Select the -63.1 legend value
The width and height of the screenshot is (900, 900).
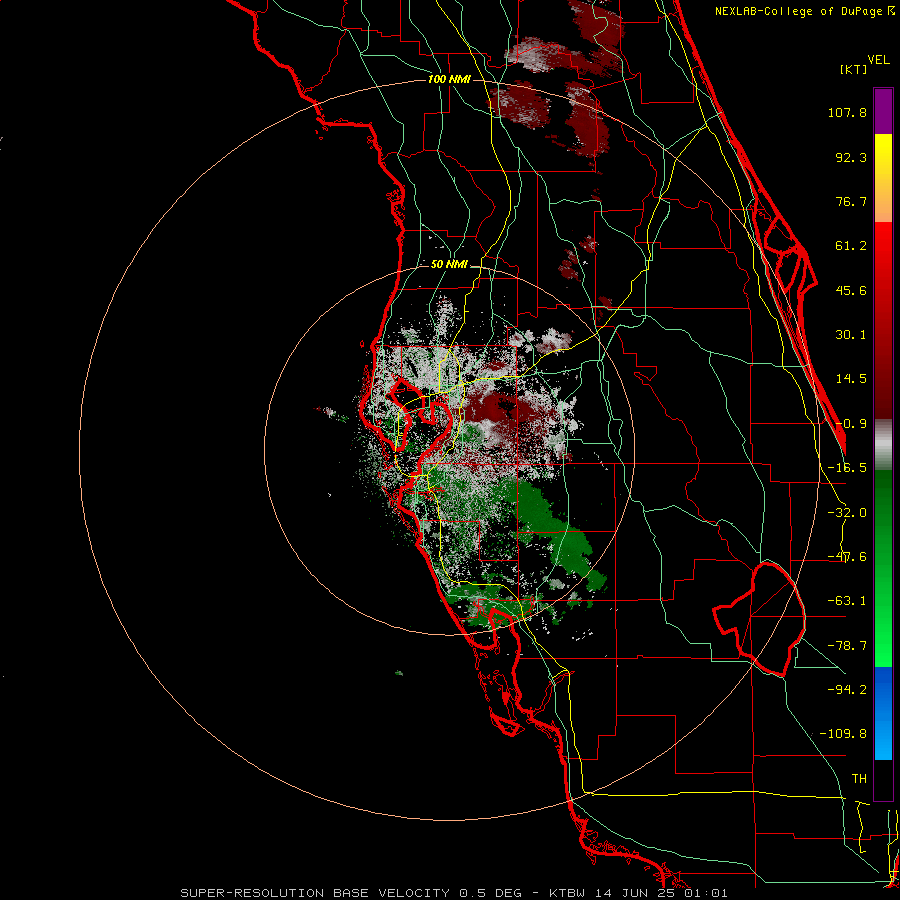pyautogui.click(x=847, y=601)
